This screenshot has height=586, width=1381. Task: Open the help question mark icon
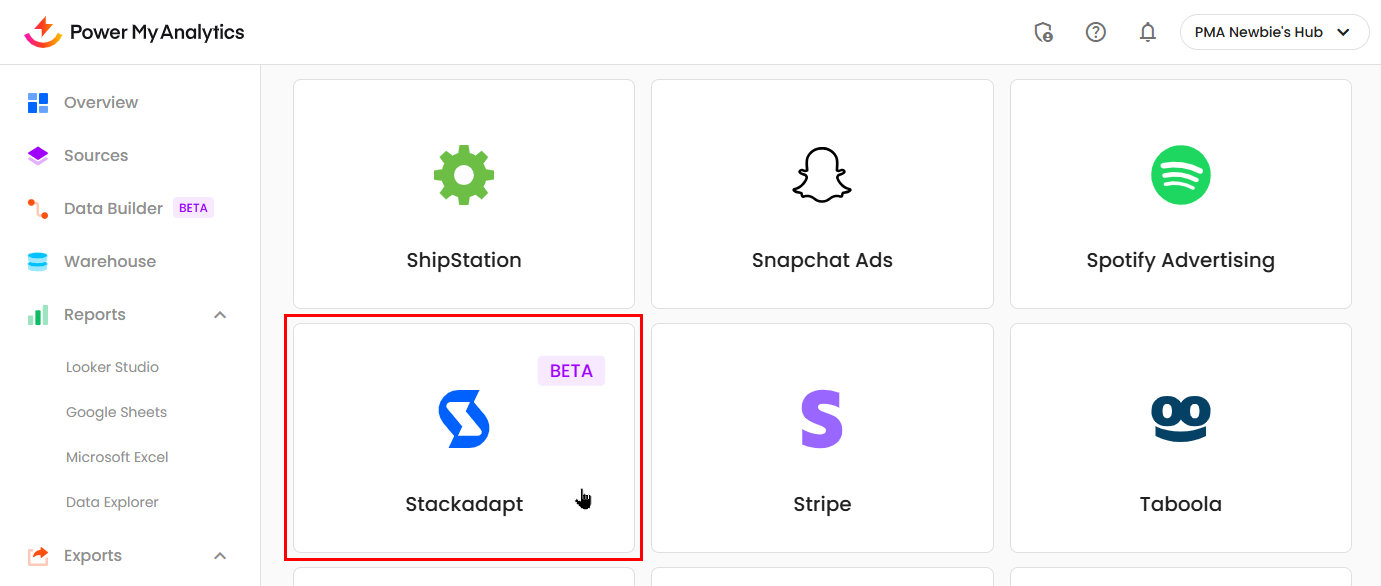[x=1096, y=32]
